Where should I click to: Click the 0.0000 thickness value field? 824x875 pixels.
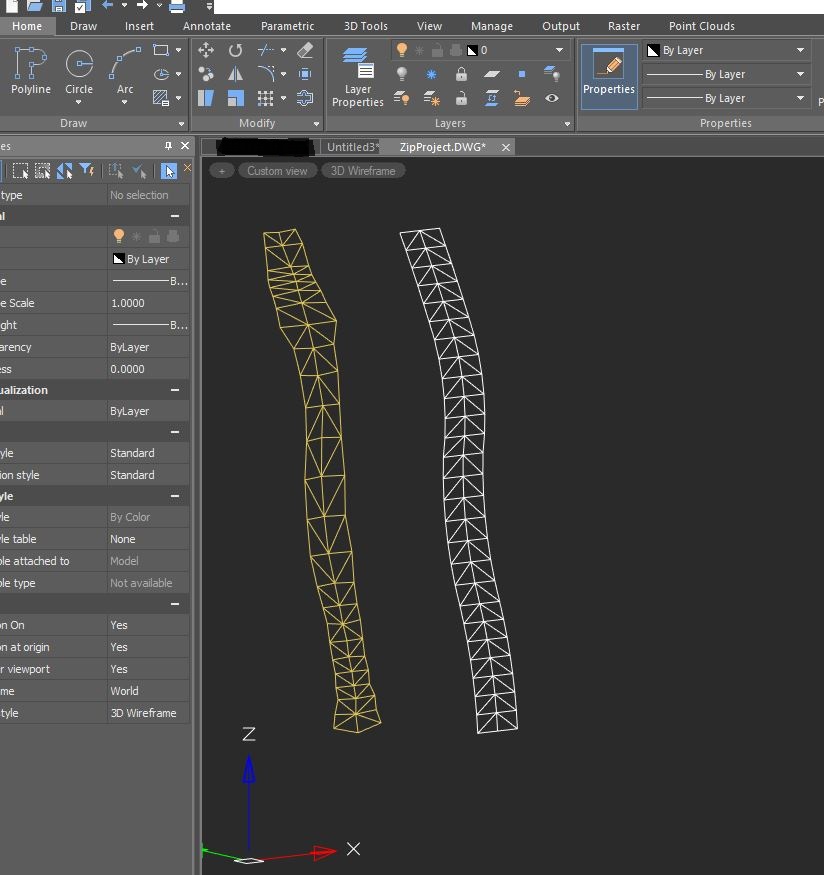click(147, 369)
